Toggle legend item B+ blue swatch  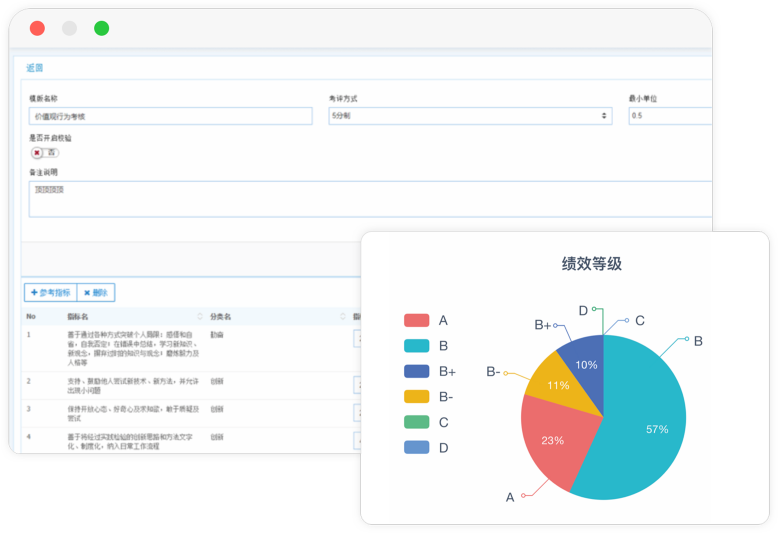(x=416, y=371)
